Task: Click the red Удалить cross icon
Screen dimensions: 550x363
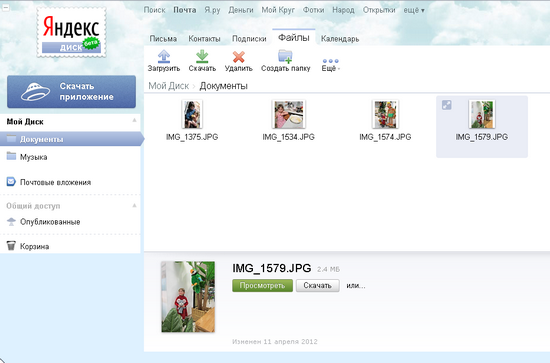Action: (239, 56)
